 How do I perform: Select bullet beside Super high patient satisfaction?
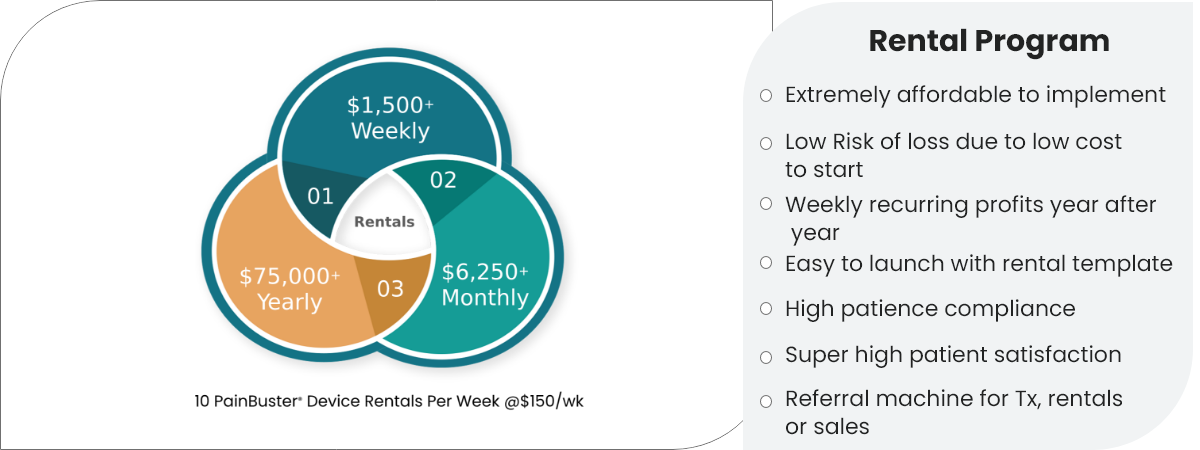click(766, 357)
